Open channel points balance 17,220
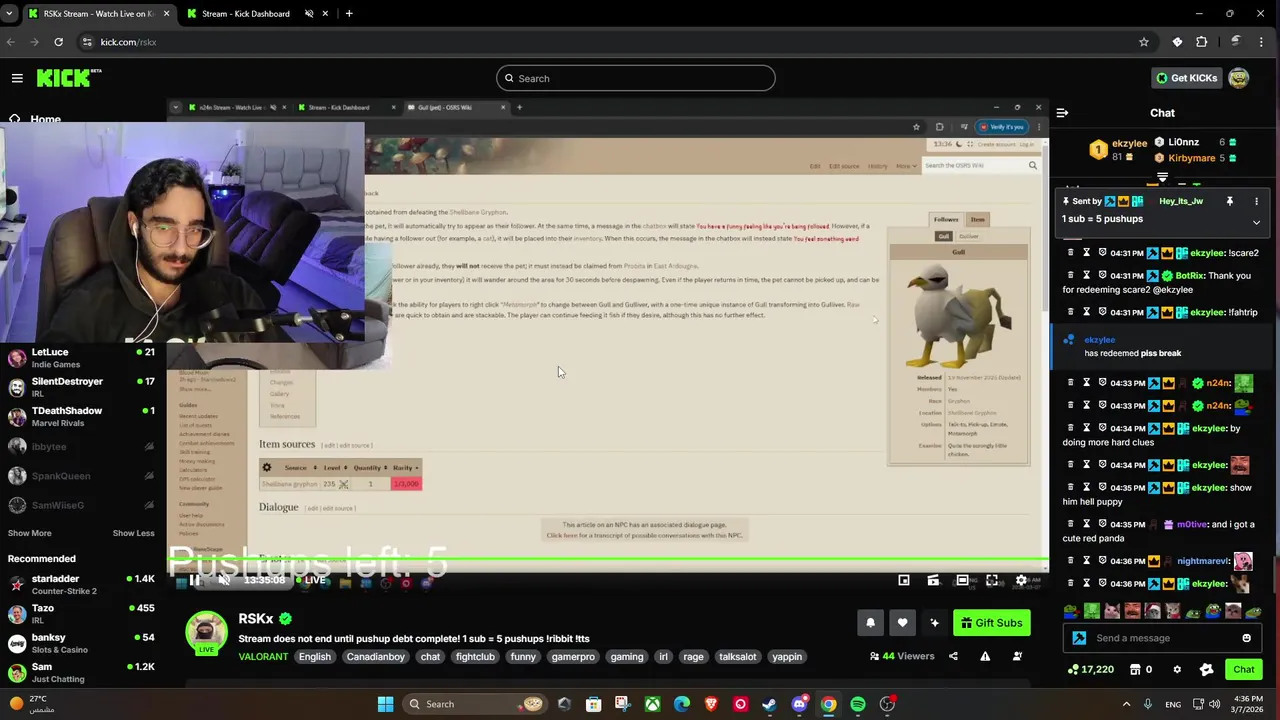The image size is (1280, 720). (1091, 669)
